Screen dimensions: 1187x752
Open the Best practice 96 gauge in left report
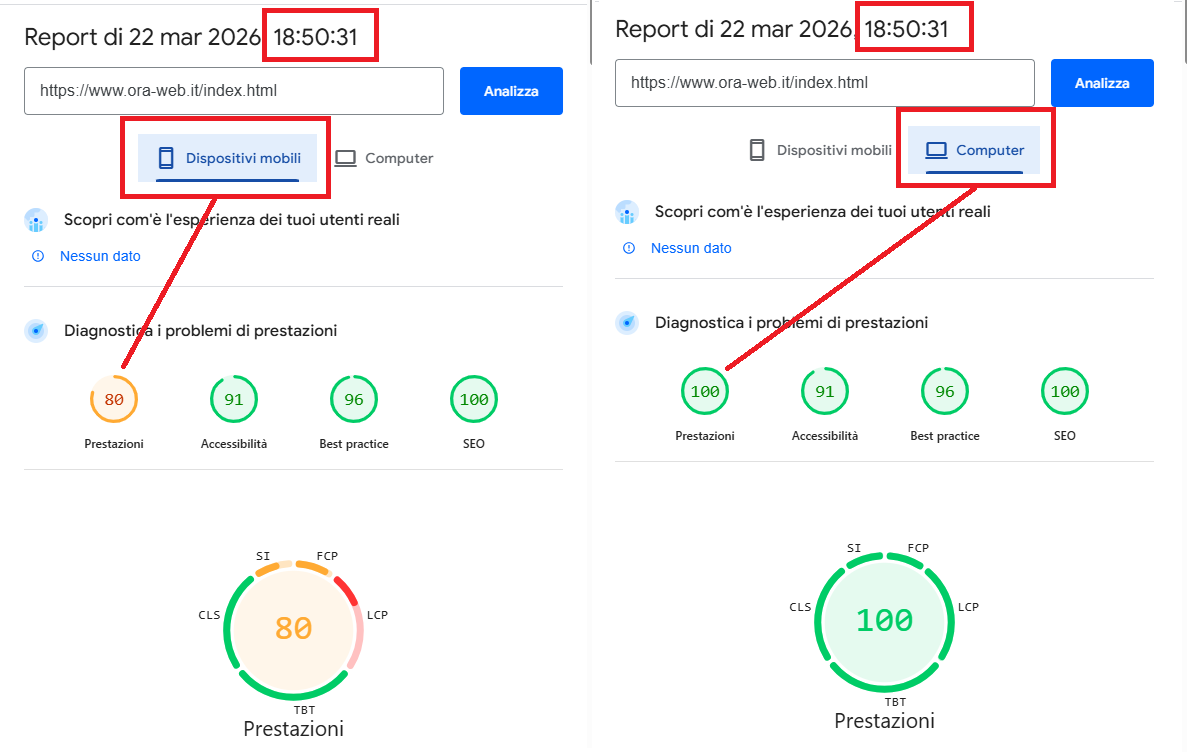tap(354, 400)
